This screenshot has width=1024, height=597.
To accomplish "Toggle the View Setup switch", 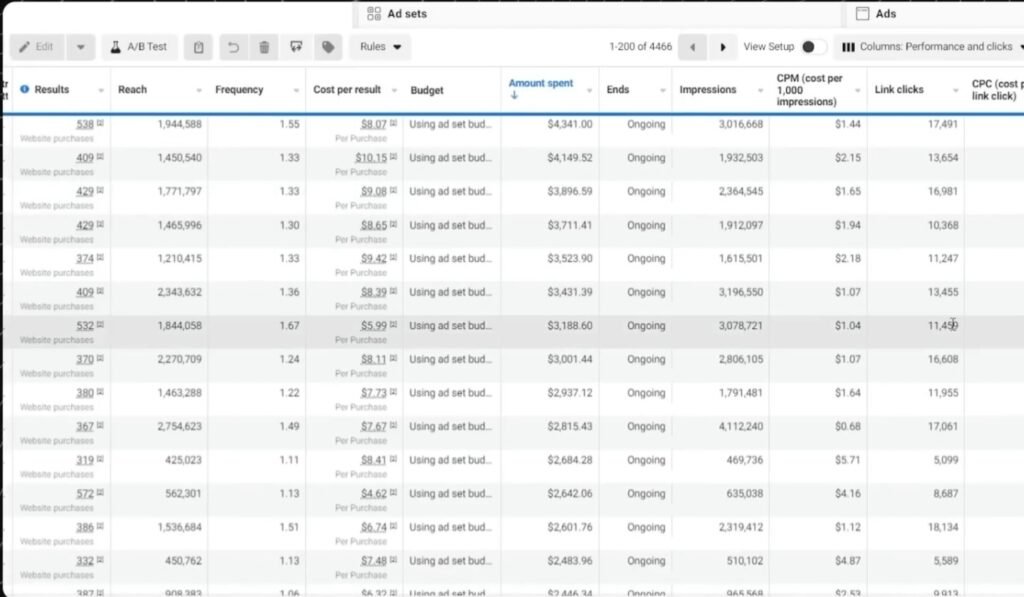I will (813, 47).
